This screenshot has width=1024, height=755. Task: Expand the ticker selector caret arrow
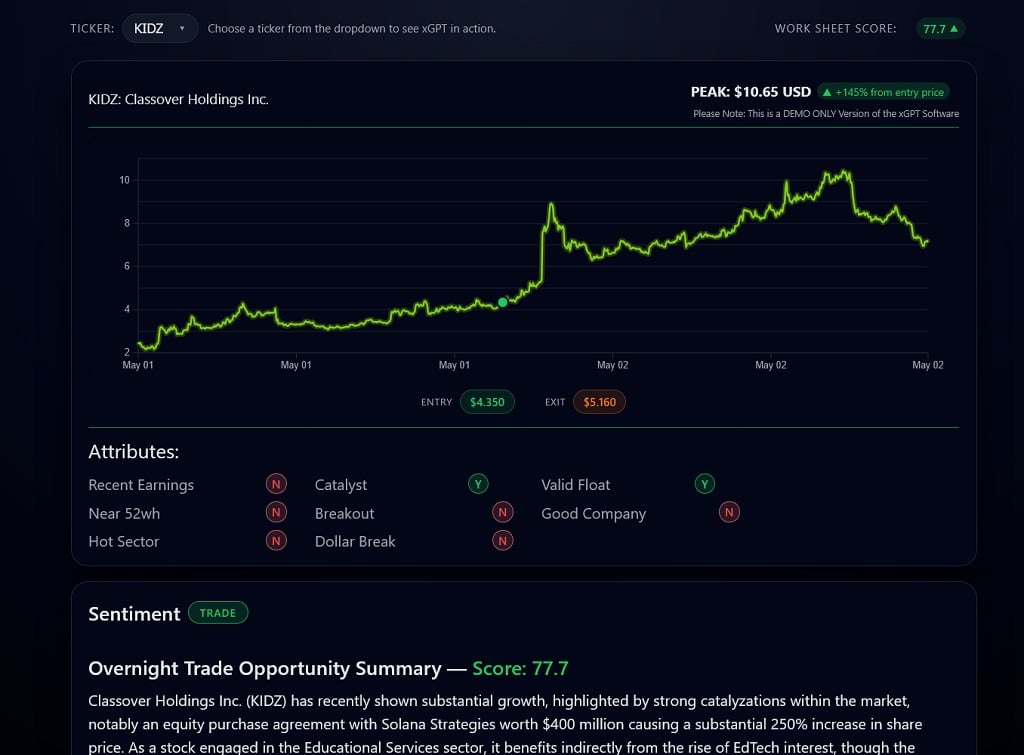point(181,28)
